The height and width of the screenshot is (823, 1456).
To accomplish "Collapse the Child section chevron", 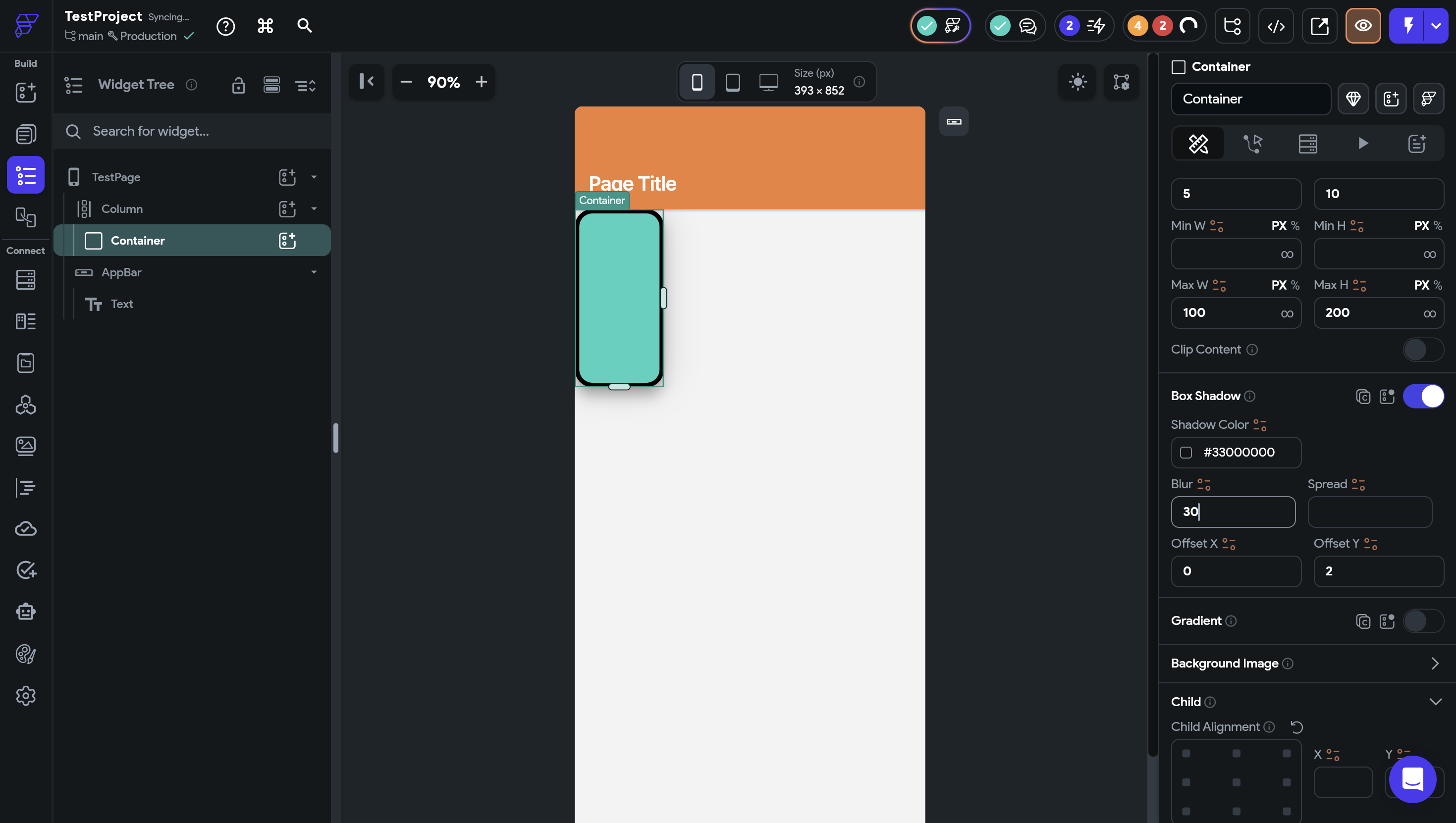I will (x=1435, y=702).
